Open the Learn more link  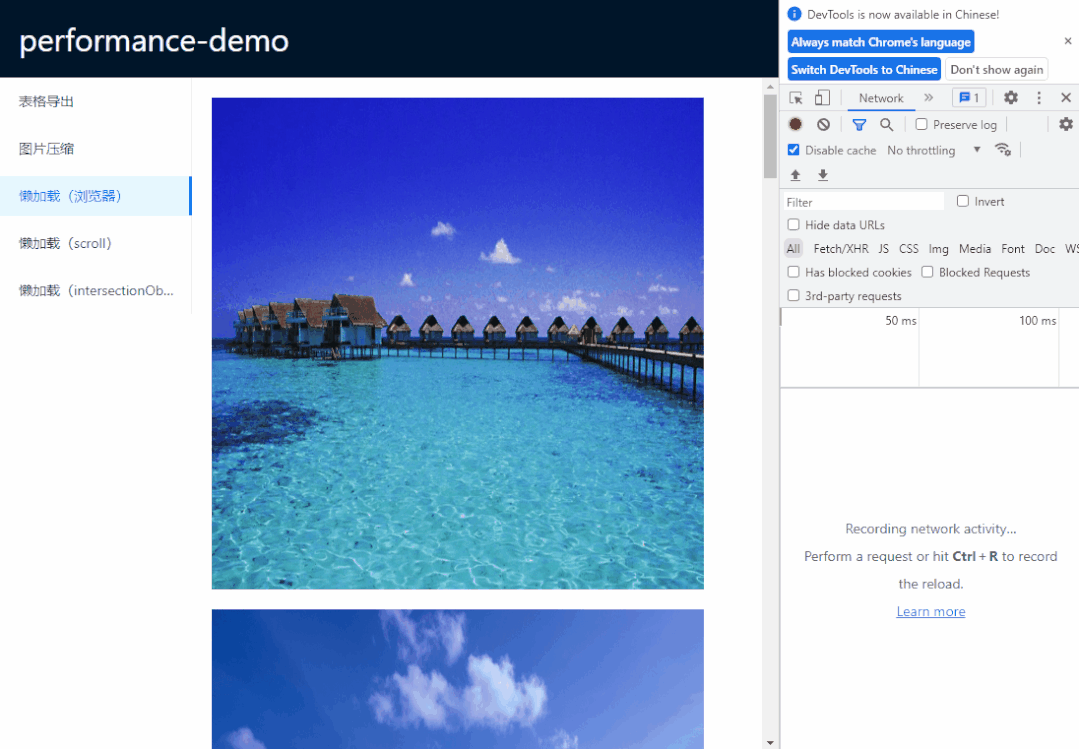pos(930,611)
